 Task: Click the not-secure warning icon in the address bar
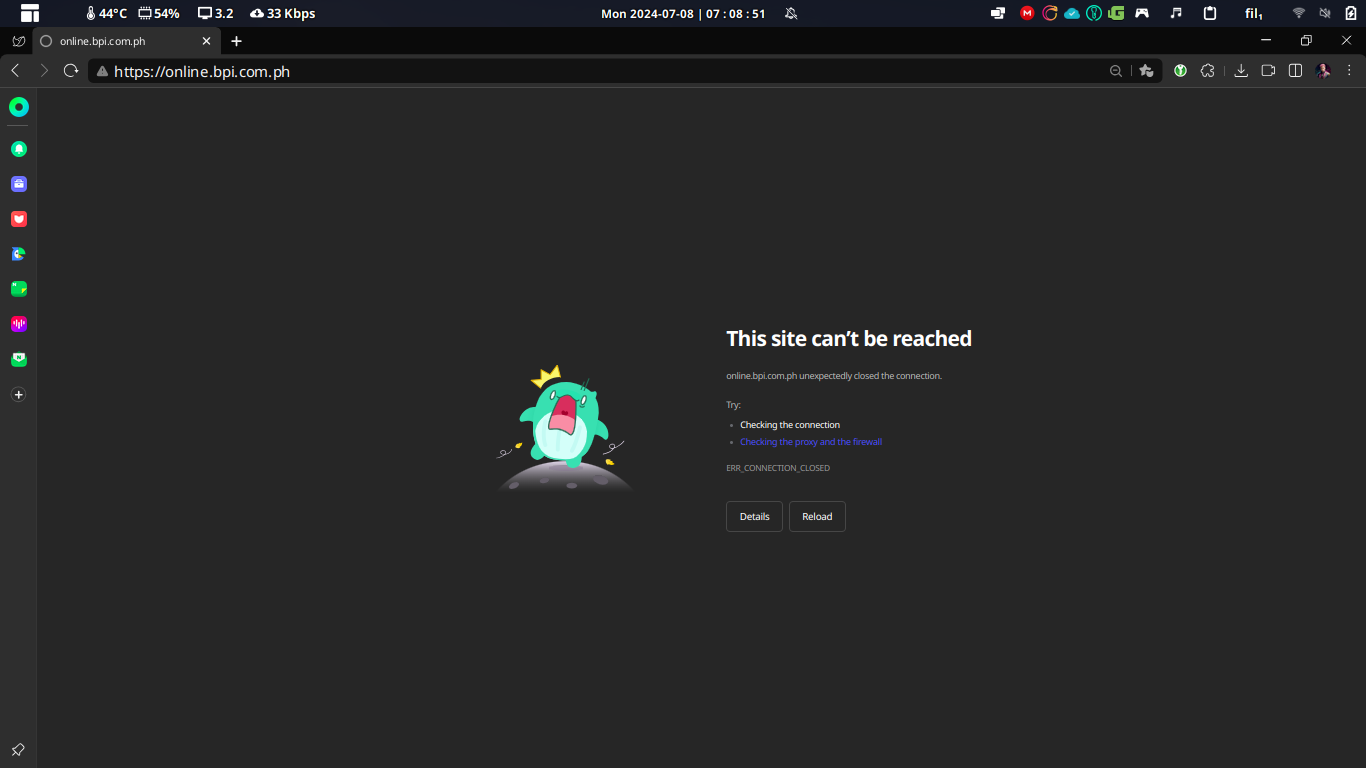point(102,71)
